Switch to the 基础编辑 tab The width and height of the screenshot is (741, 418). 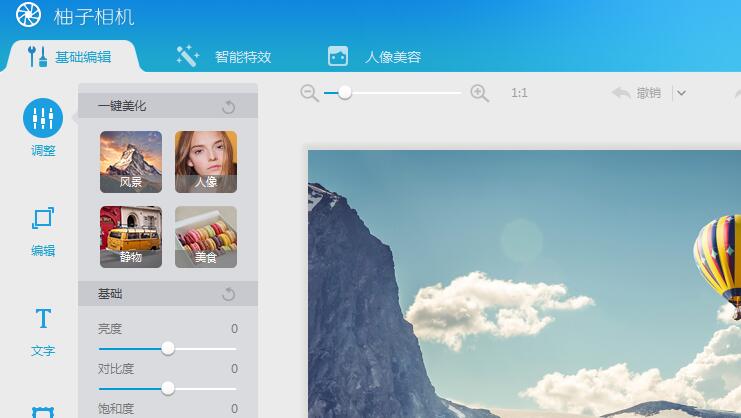tap(71, 57)
